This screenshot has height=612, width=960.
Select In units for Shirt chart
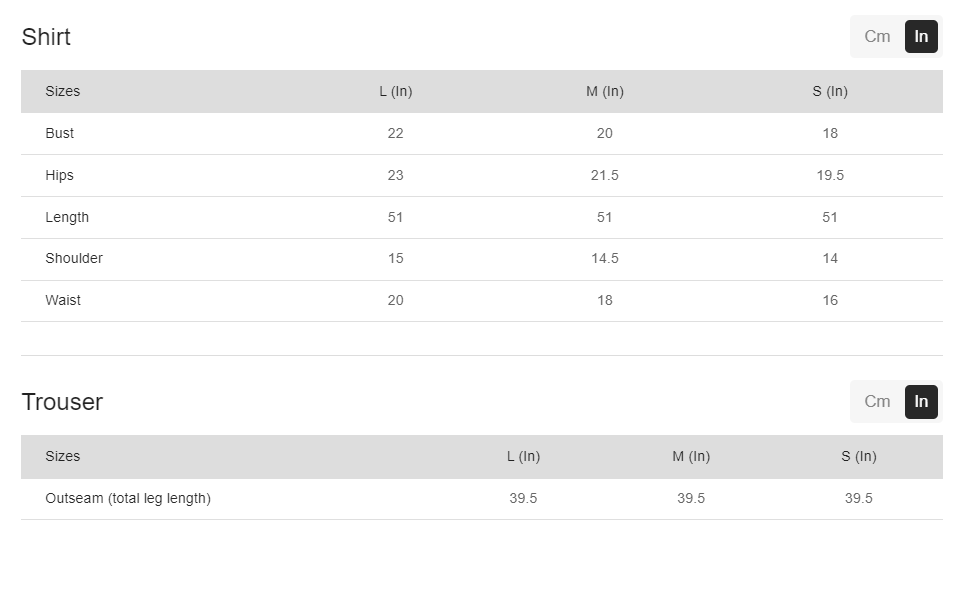tap(921, 37)
